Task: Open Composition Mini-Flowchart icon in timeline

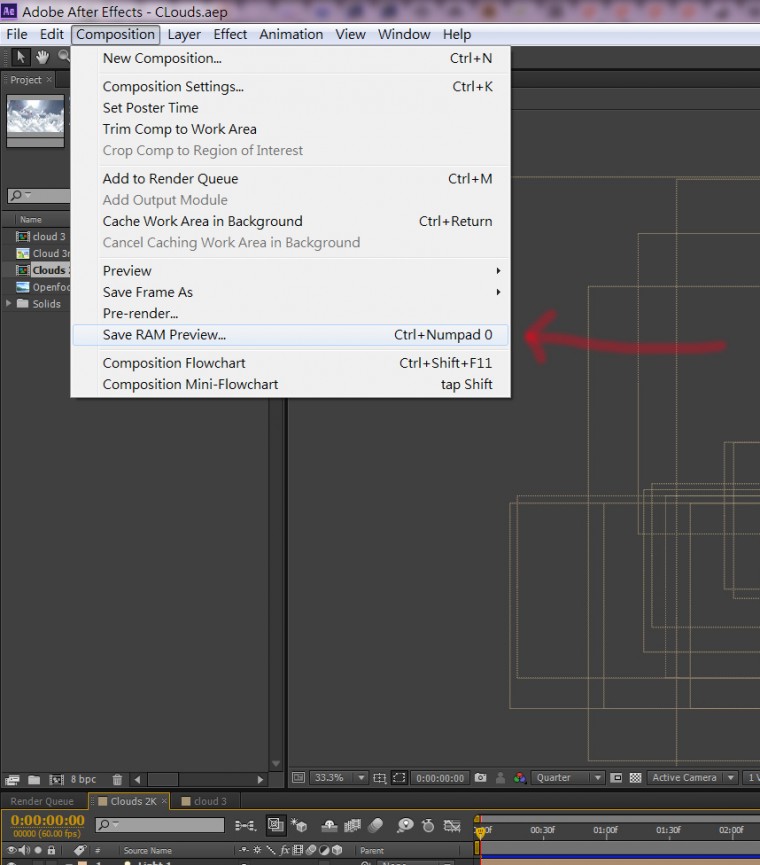Action: click(245, 826)
